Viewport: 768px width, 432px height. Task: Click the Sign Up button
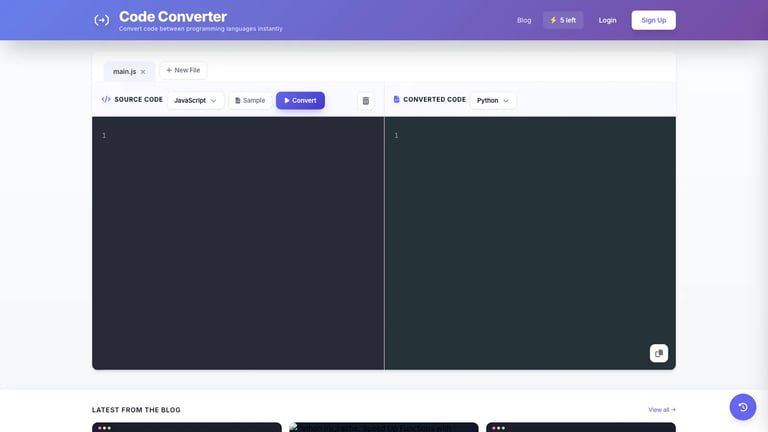[653, 20]
